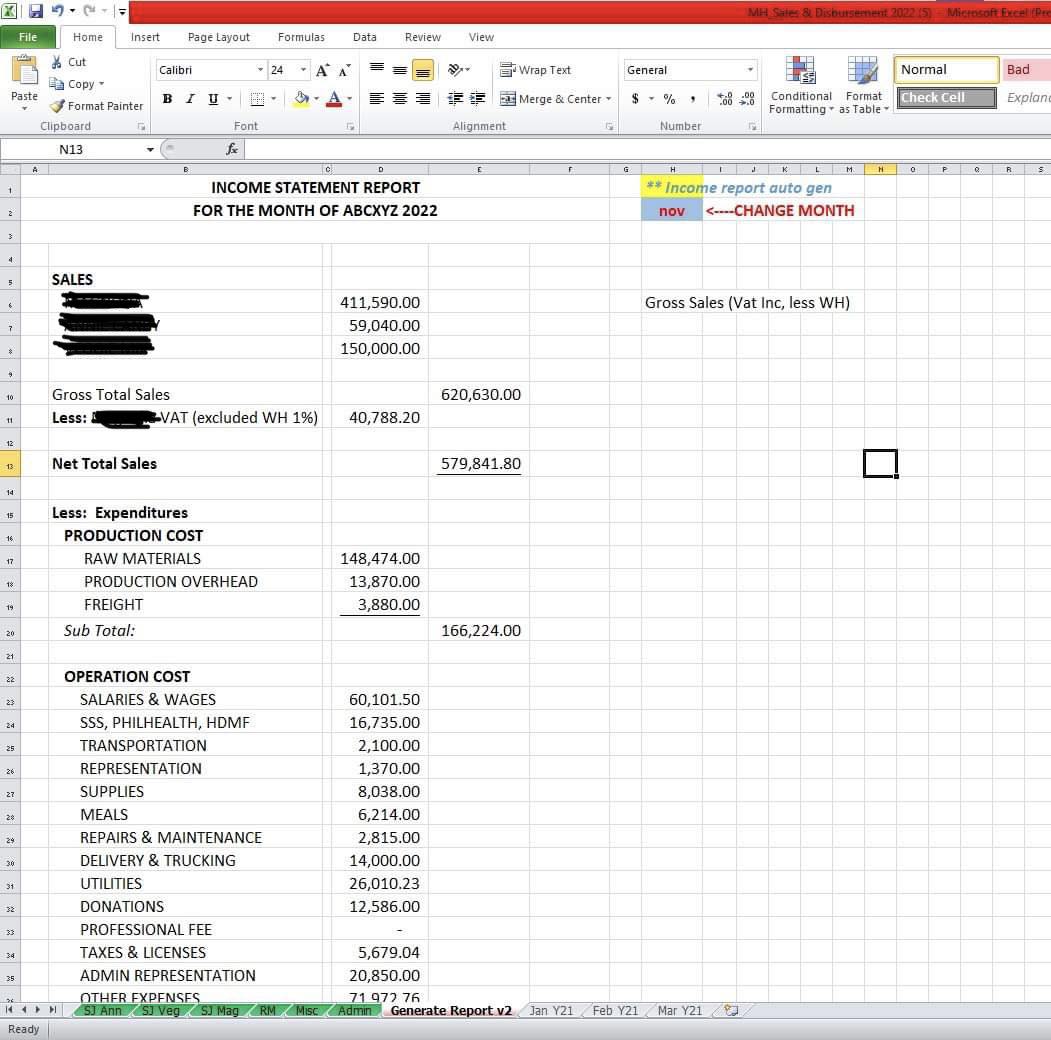Image resolution: width=1051 pixels, height=1040 pixels.
Task: Toggle Align Text Right
Action: (423, 99)
